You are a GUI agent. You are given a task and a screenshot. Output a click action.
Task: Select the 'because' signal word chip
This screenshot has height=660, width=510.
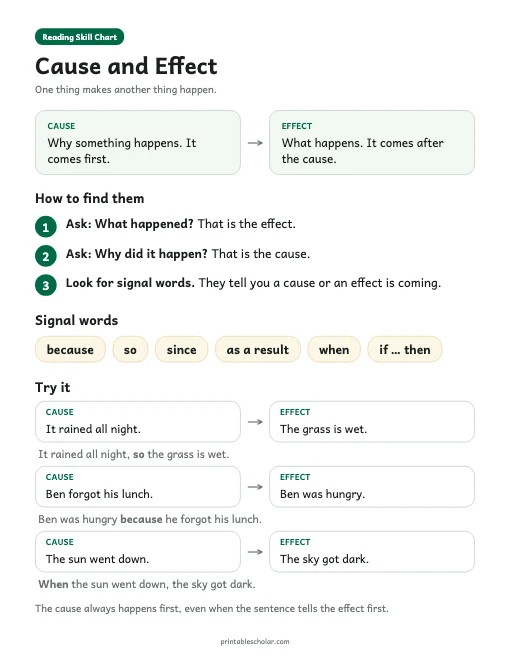point(70,349)
